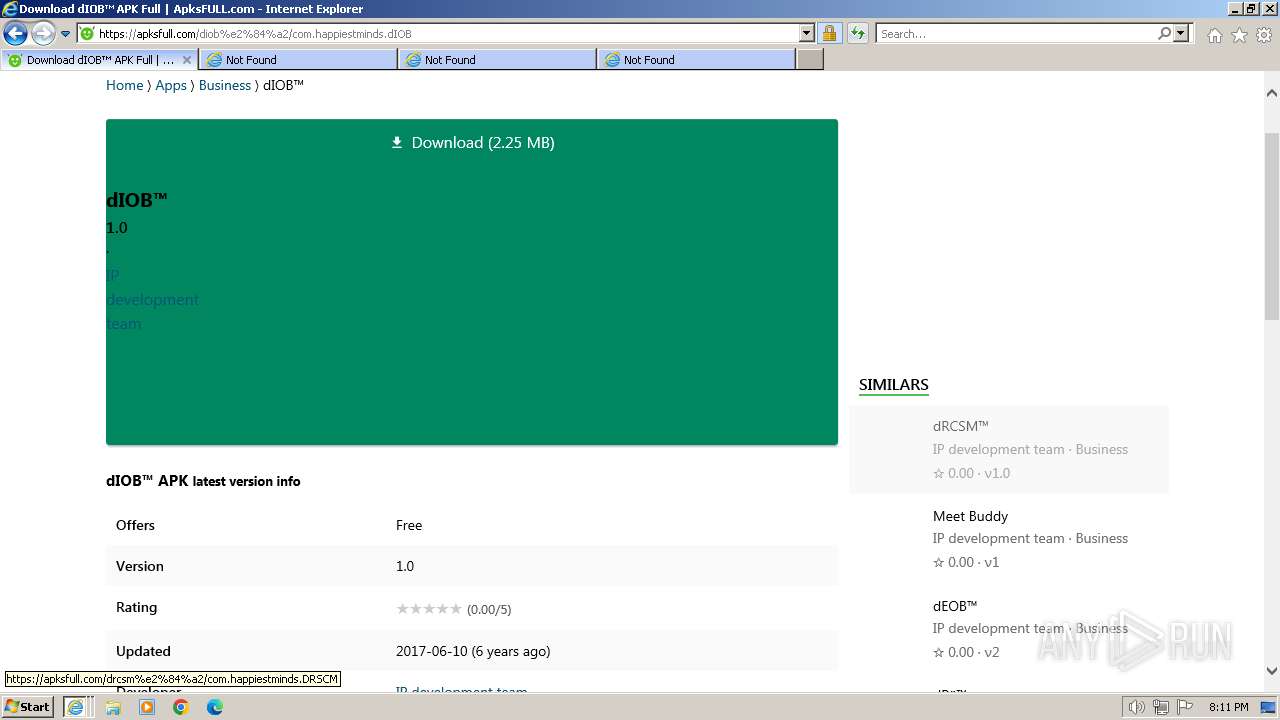
Task: Open dRCSM similar app entry
Action: 1009,449
